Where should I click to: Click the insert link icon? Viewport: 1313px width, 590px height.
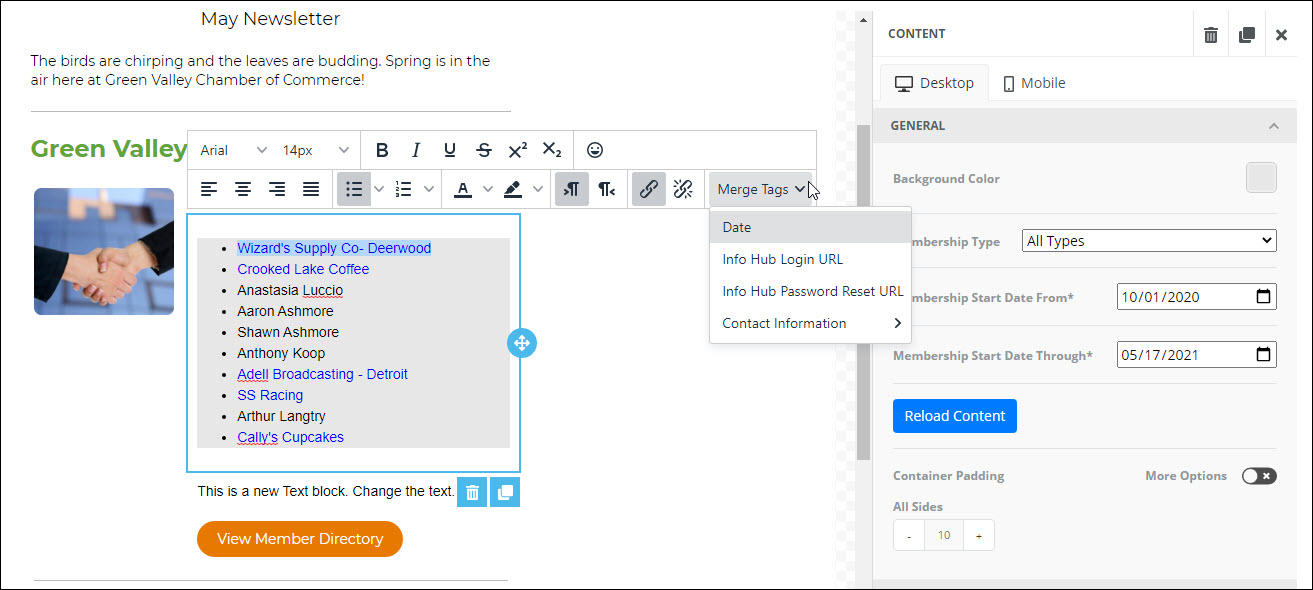pos(648,189)
